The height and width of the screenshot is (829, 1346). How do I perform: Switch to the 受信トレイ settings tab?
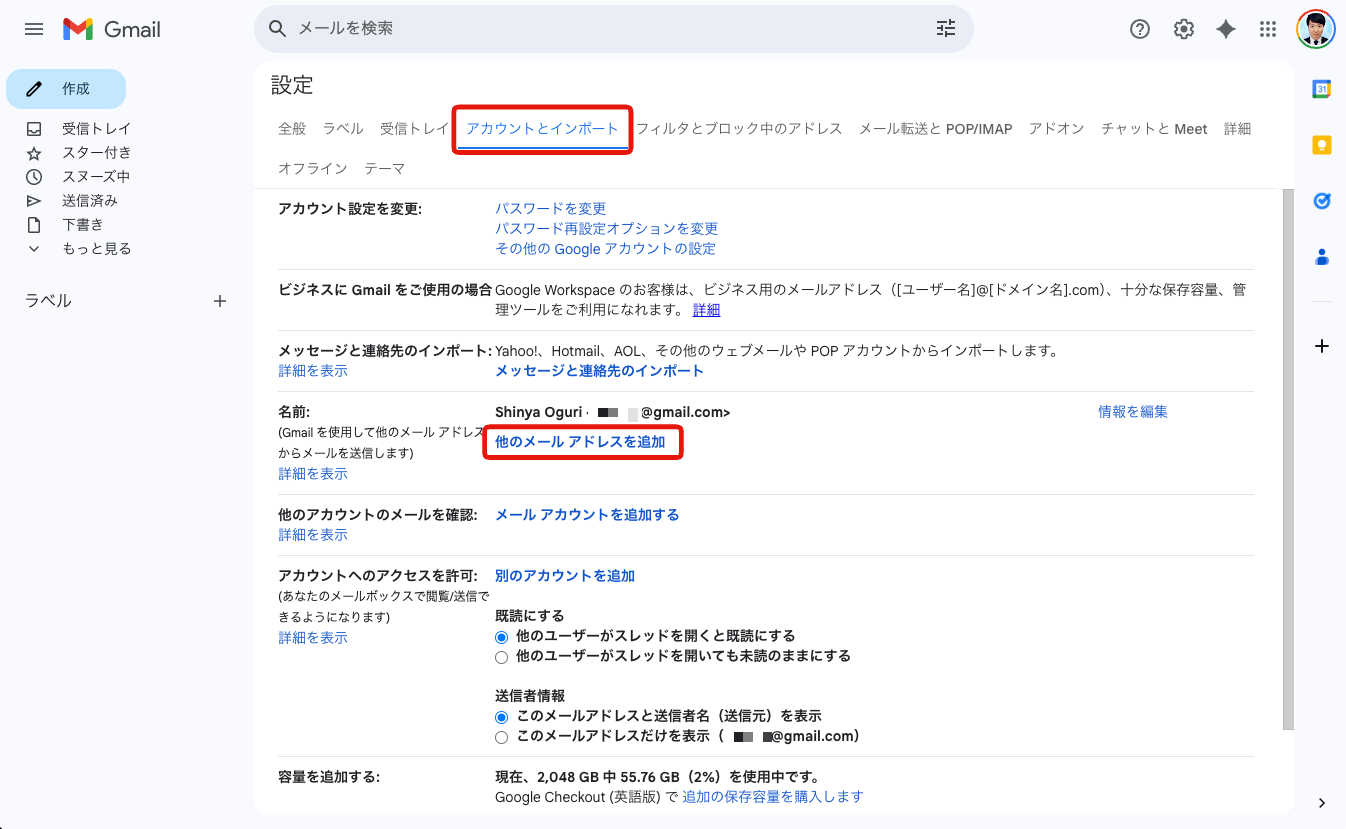point(415,129)
